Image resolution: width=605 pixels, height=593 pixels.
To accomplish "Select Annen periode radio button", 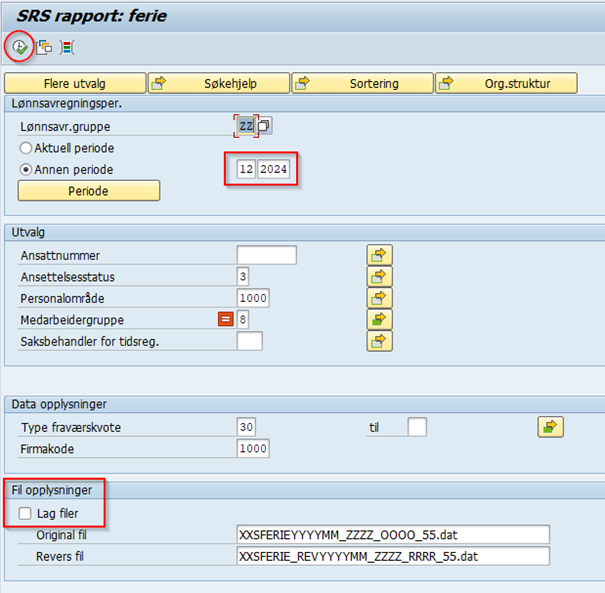I will (25, 169).
